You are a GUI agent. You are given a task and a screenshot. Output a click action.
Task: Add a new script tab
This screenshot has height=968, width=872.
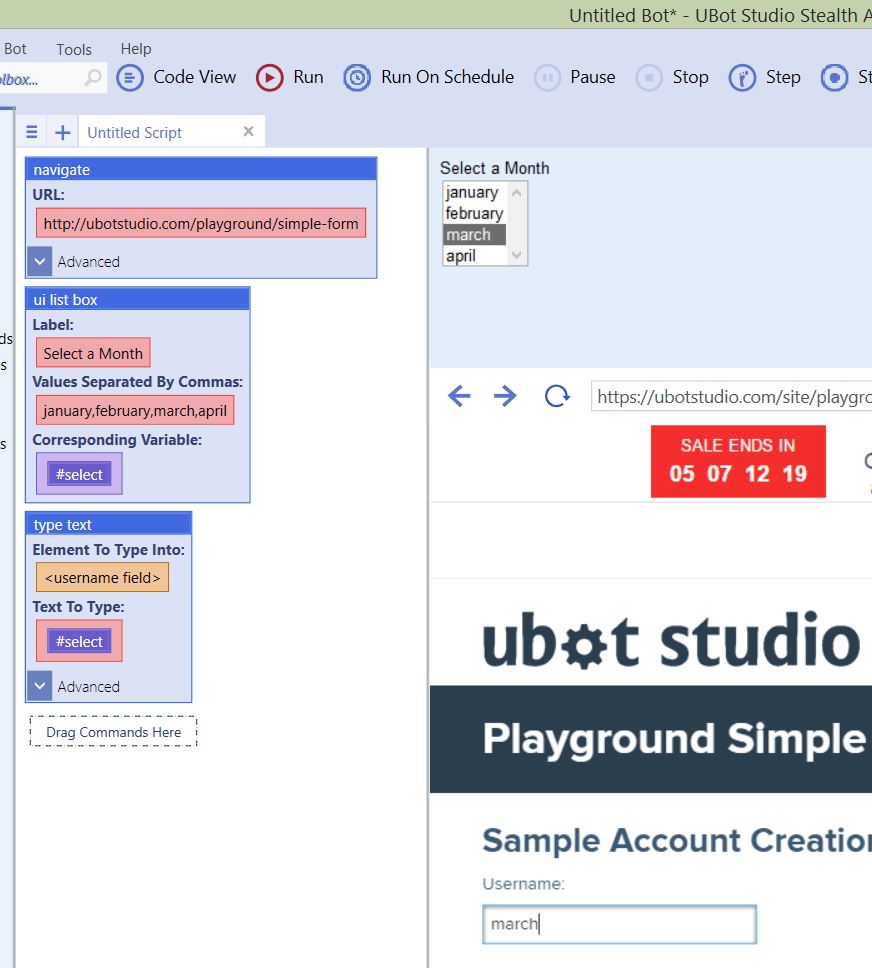click(x=62, y=132)
